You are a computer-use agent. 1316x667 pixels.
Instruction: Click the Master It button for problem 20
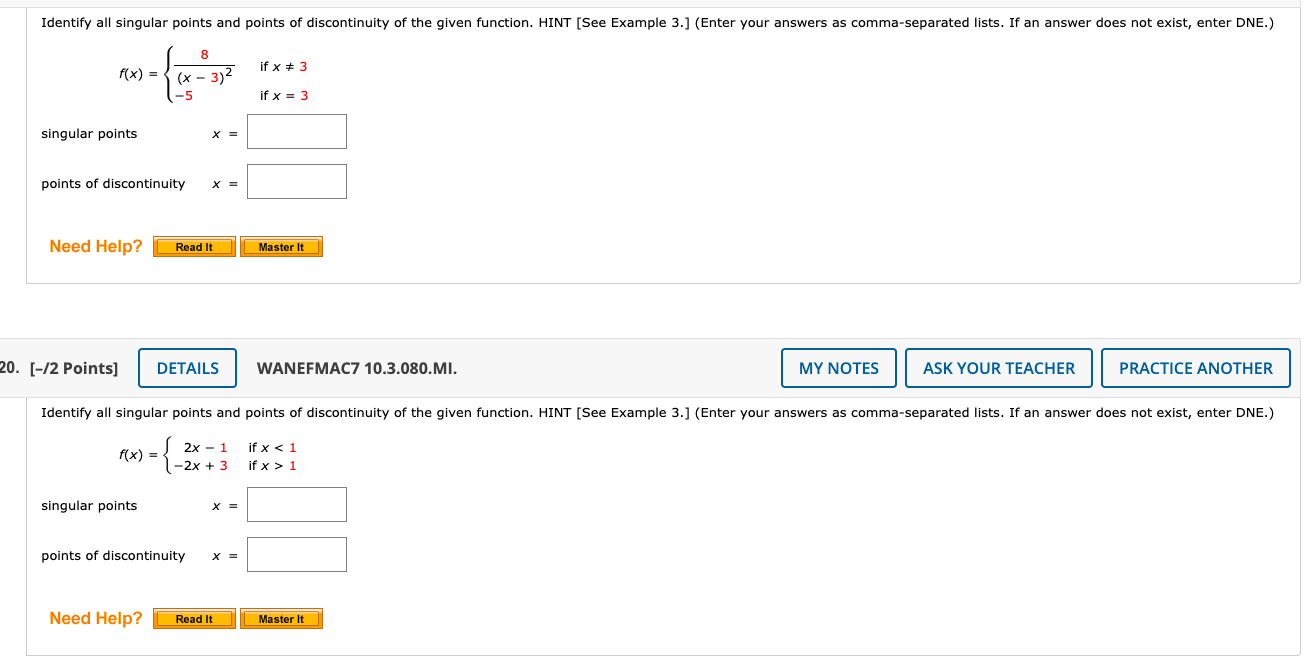click(x=281, y=618)
